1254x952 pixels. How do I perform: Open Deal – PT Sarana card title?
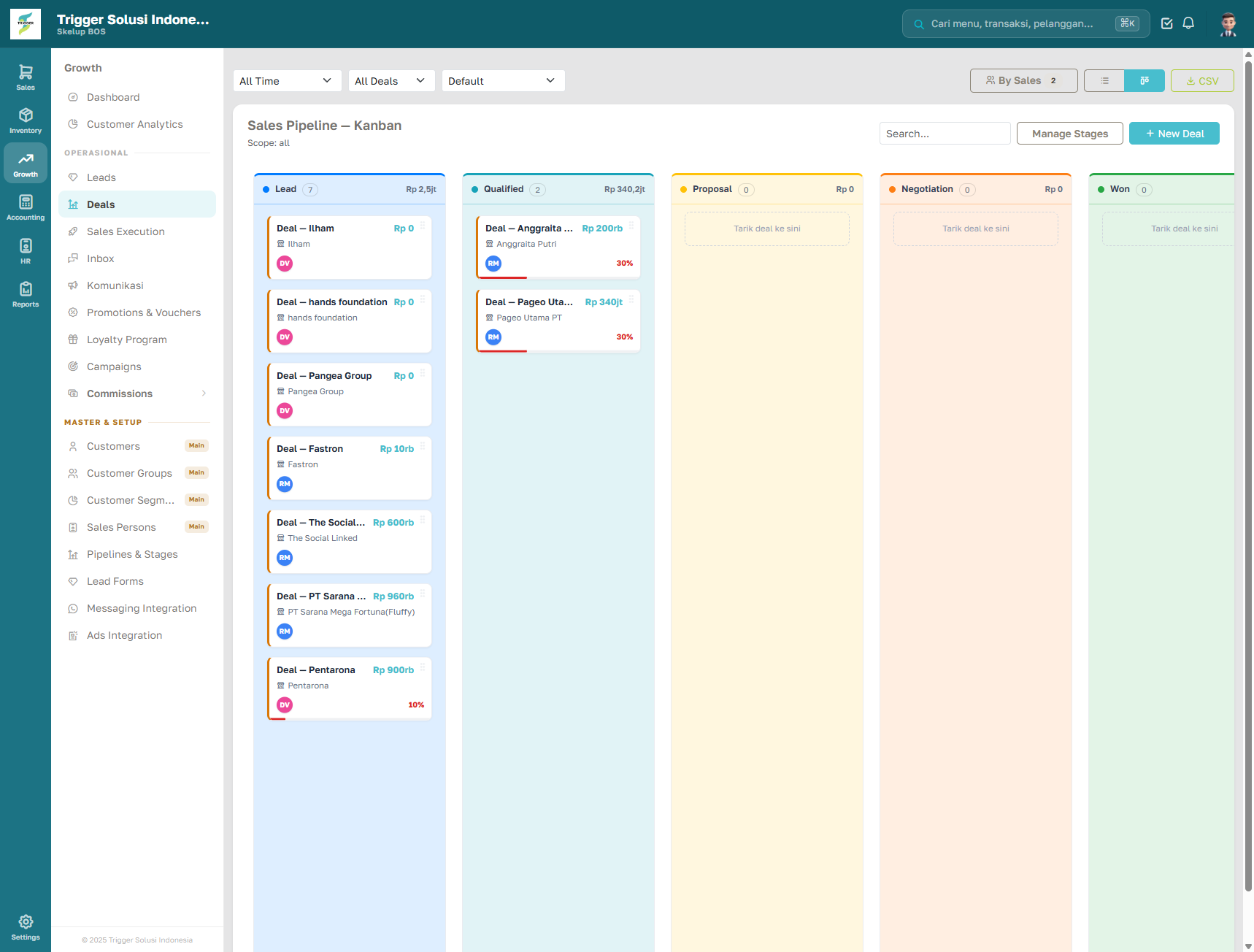(x=321, y=596)
